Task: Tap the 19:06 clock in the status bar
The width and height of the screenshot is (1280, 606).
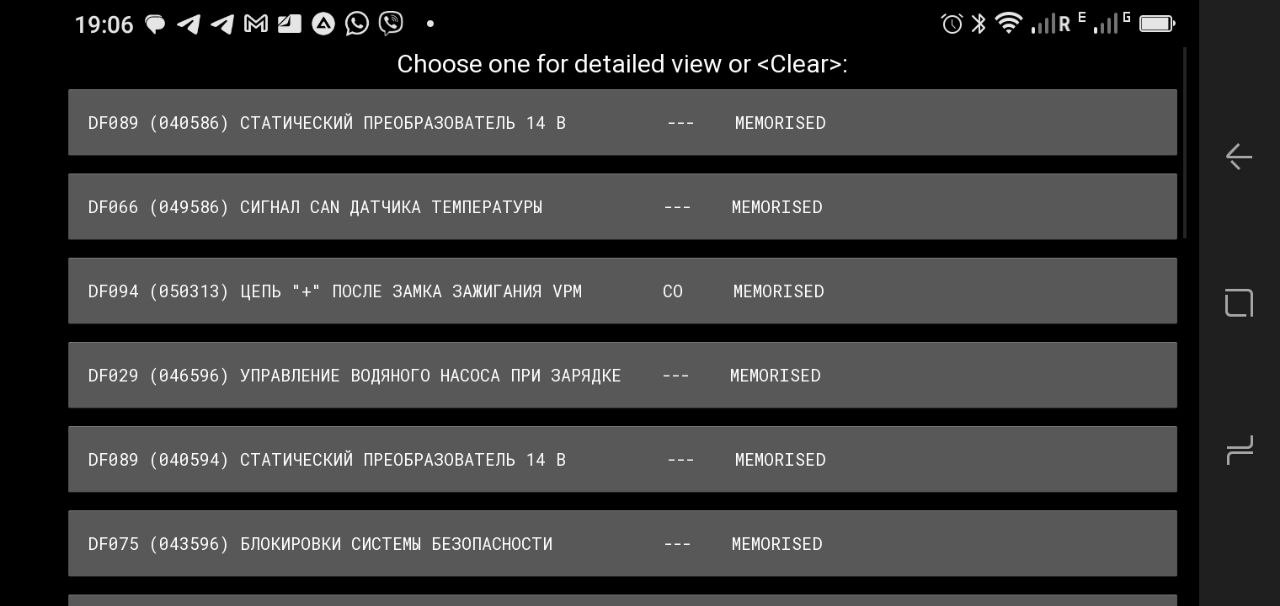Action: (x=104, y=24)
